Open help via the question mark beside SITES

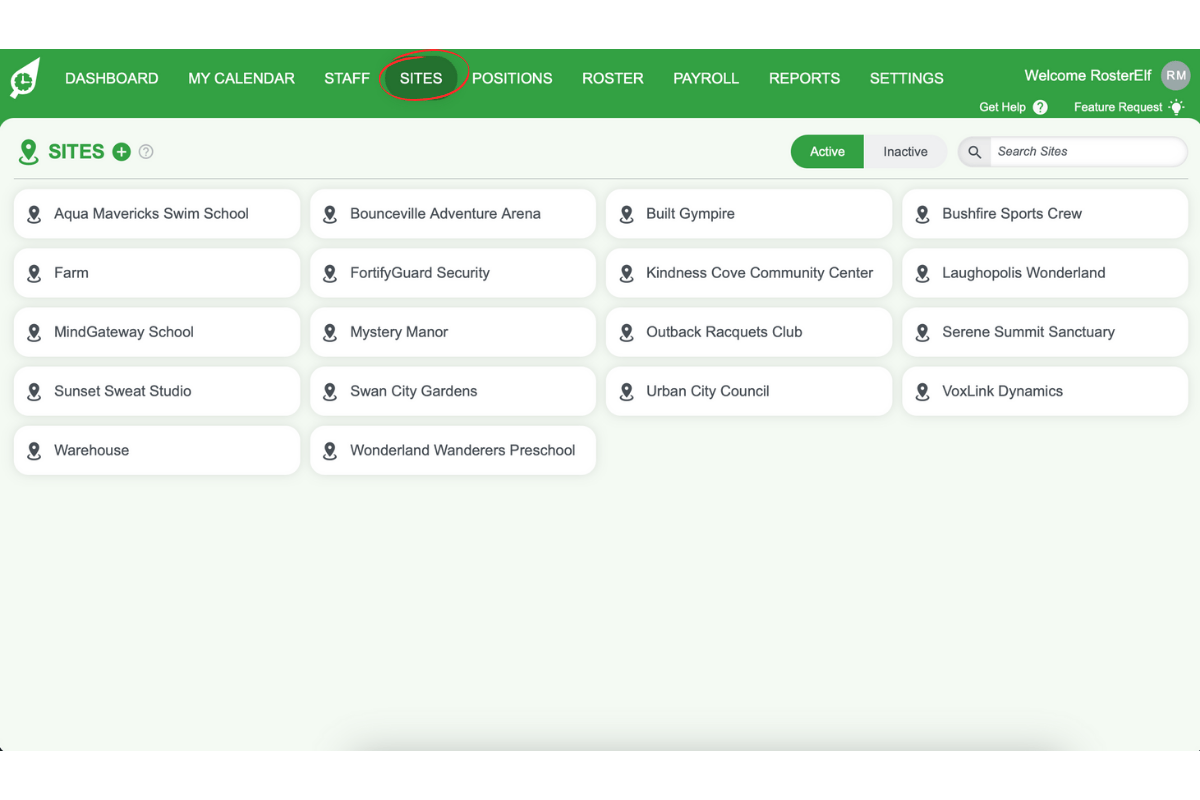[x=146, y=151]
